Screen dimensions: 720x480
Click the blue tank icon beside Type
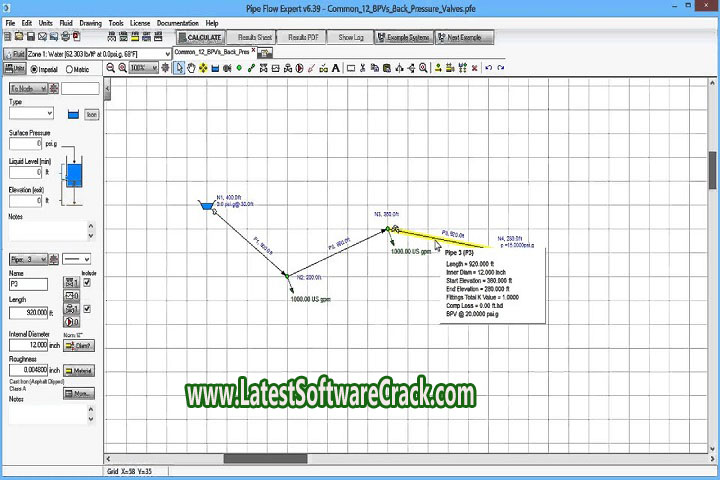73,114
